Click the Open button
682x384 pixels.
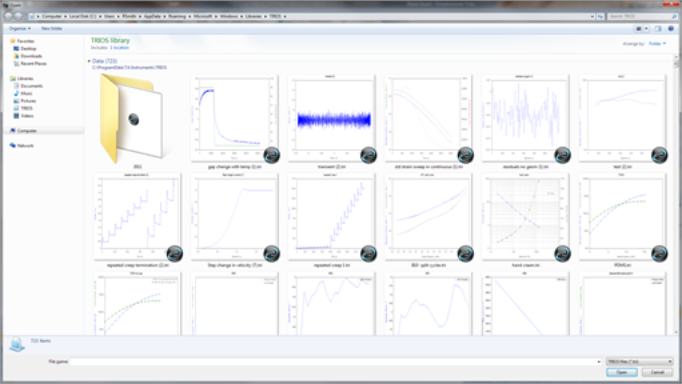pos(622,372)
